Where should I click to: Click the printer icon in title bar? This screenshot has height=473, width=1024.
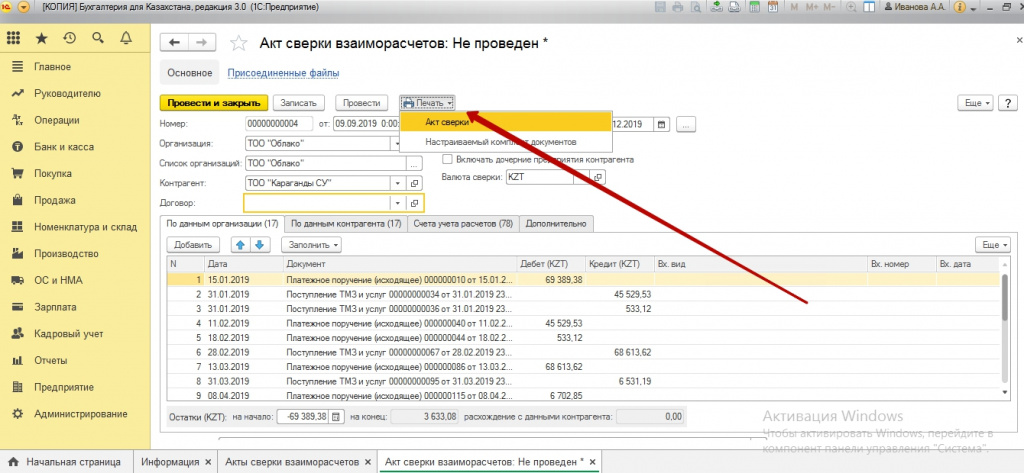[677, 7]
